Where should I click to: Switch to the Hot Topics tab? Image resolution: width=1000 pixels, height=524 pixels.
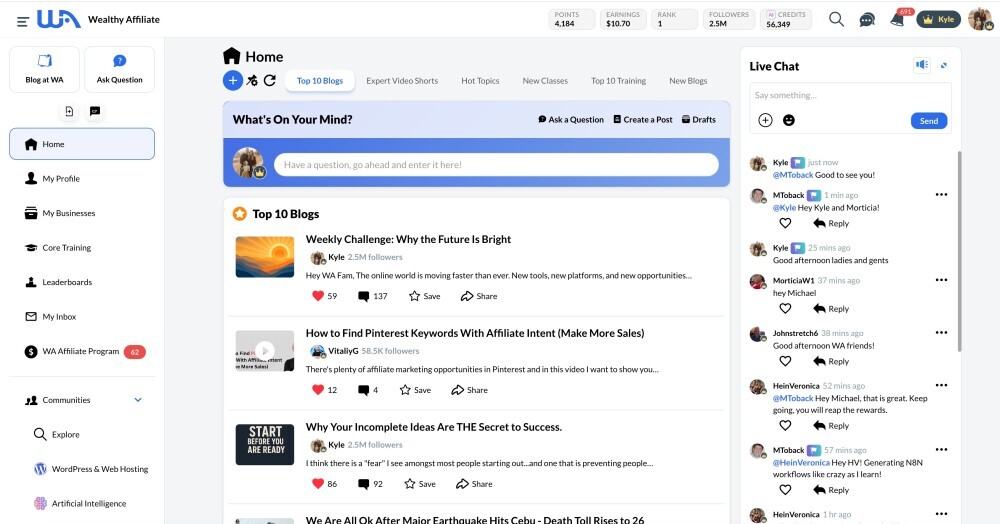click(480, 81)
